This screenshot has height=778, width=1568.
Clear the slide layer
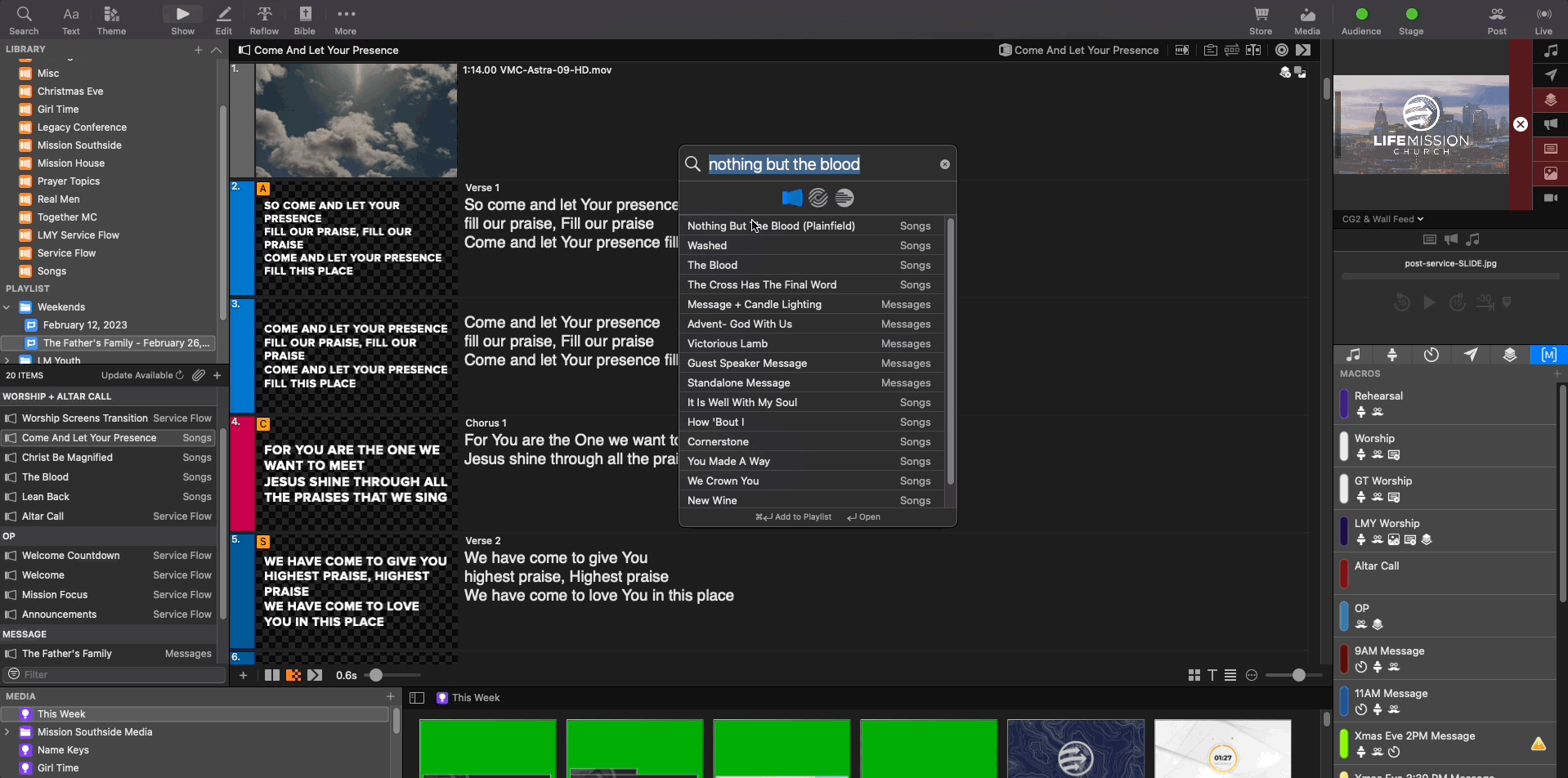[x=1551, y=149]
